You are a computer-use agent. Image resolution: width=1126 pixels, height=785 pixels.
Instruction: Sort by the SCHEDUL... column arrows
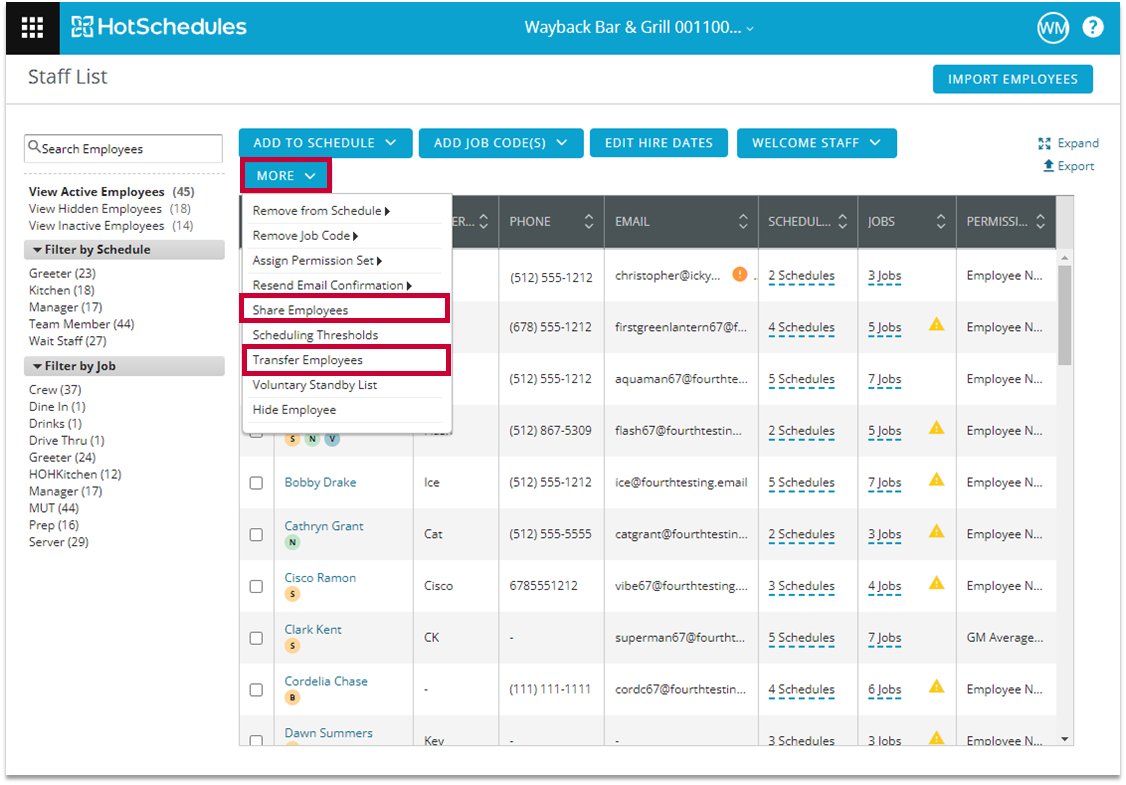pyautogui.click(x=843, y=222)
